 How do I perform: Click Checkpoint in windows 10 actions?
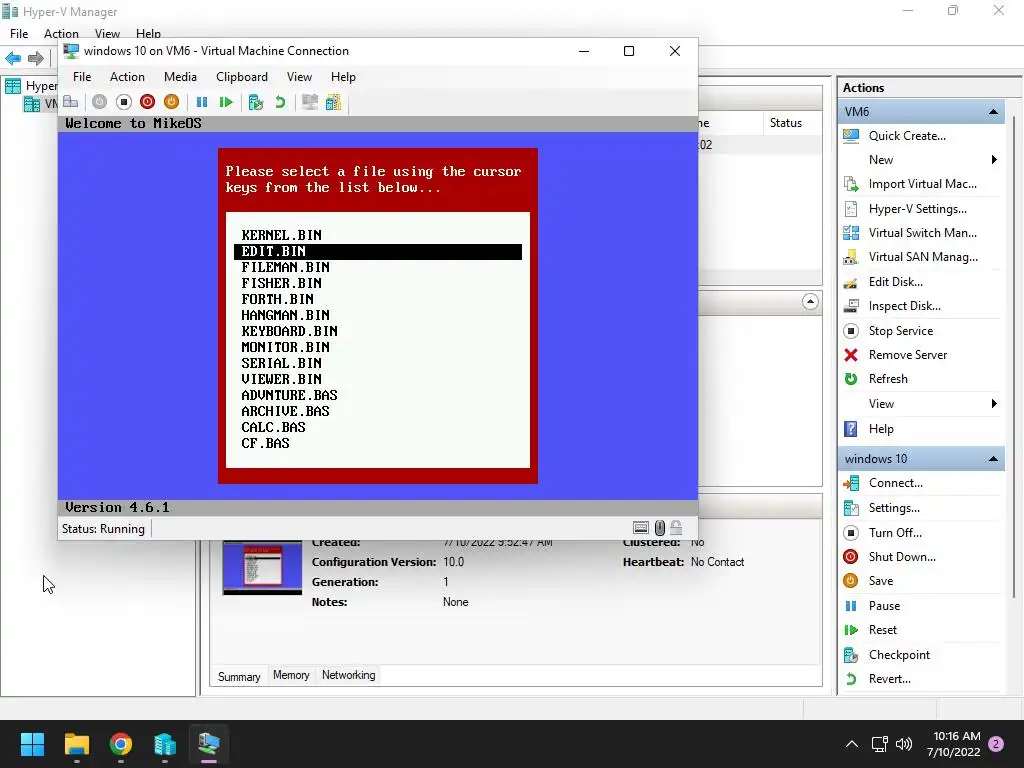[899, 655]
